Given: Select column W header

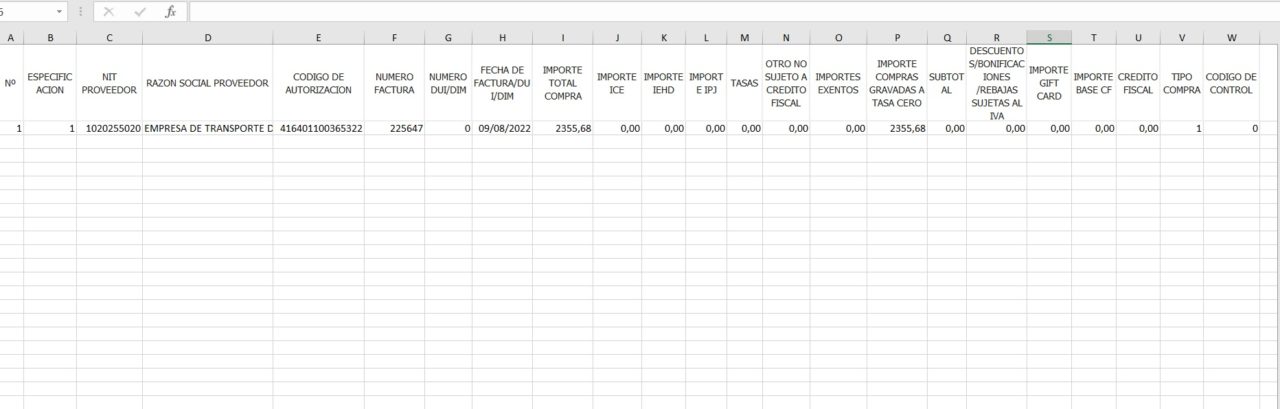Looking at the screenshot, I should point(1231,38).
